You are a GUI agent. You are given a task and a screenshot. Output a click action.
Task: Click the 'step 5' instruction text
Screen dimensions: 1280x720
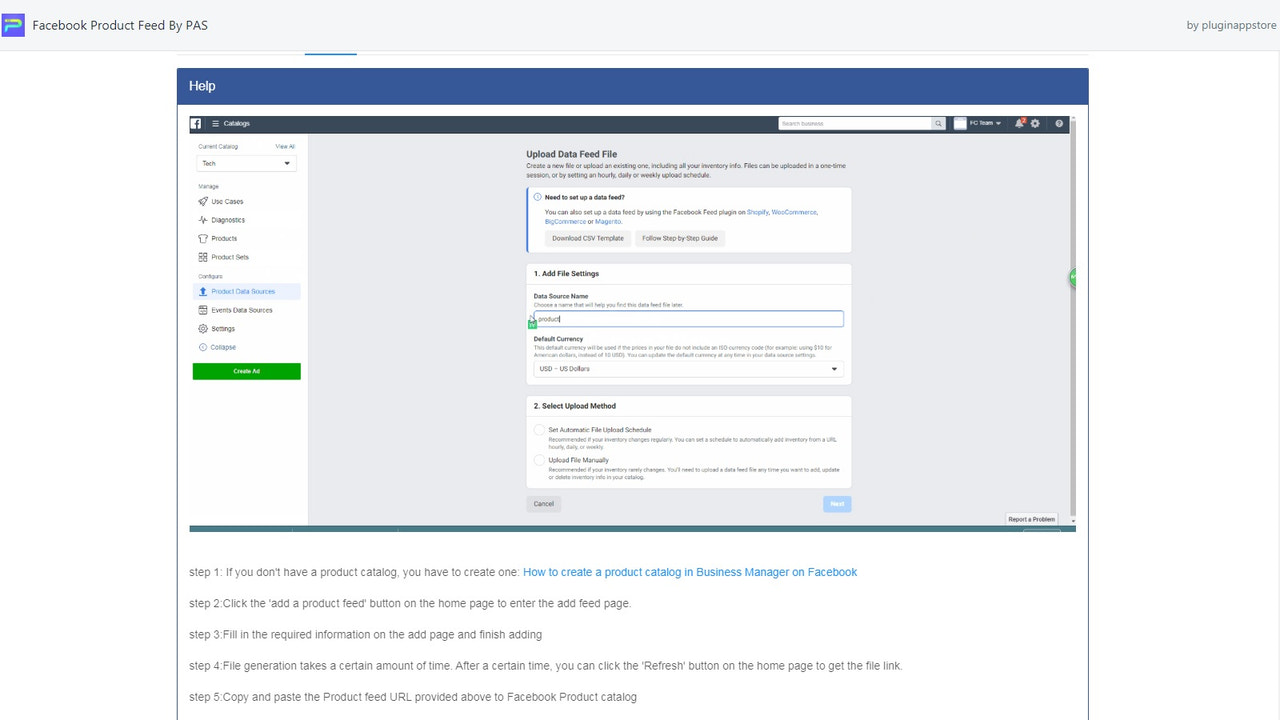click(413, 696)
